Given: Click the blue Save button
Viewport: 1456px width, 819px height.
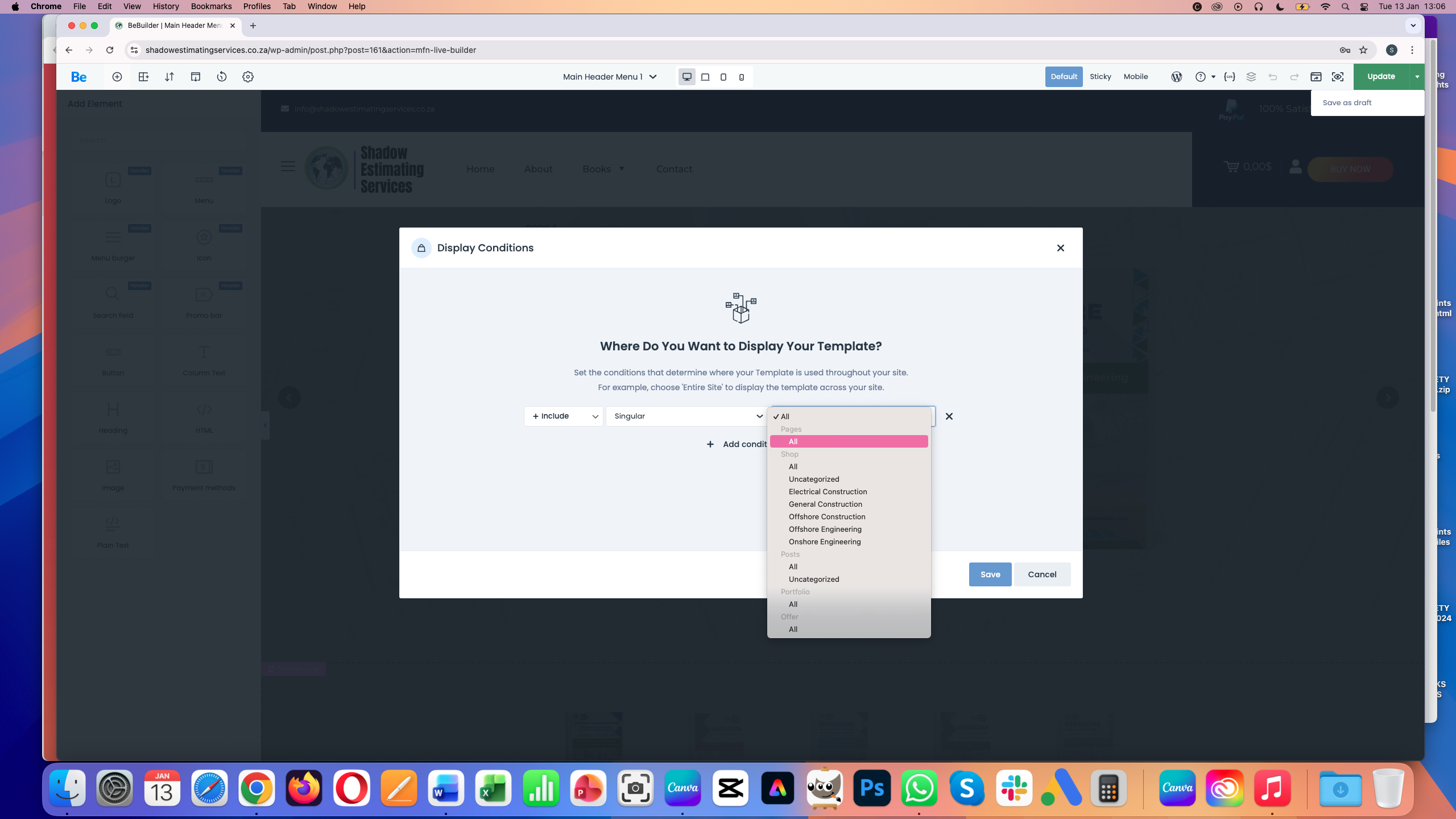Looking at the screenshot, I should point(990,574).
